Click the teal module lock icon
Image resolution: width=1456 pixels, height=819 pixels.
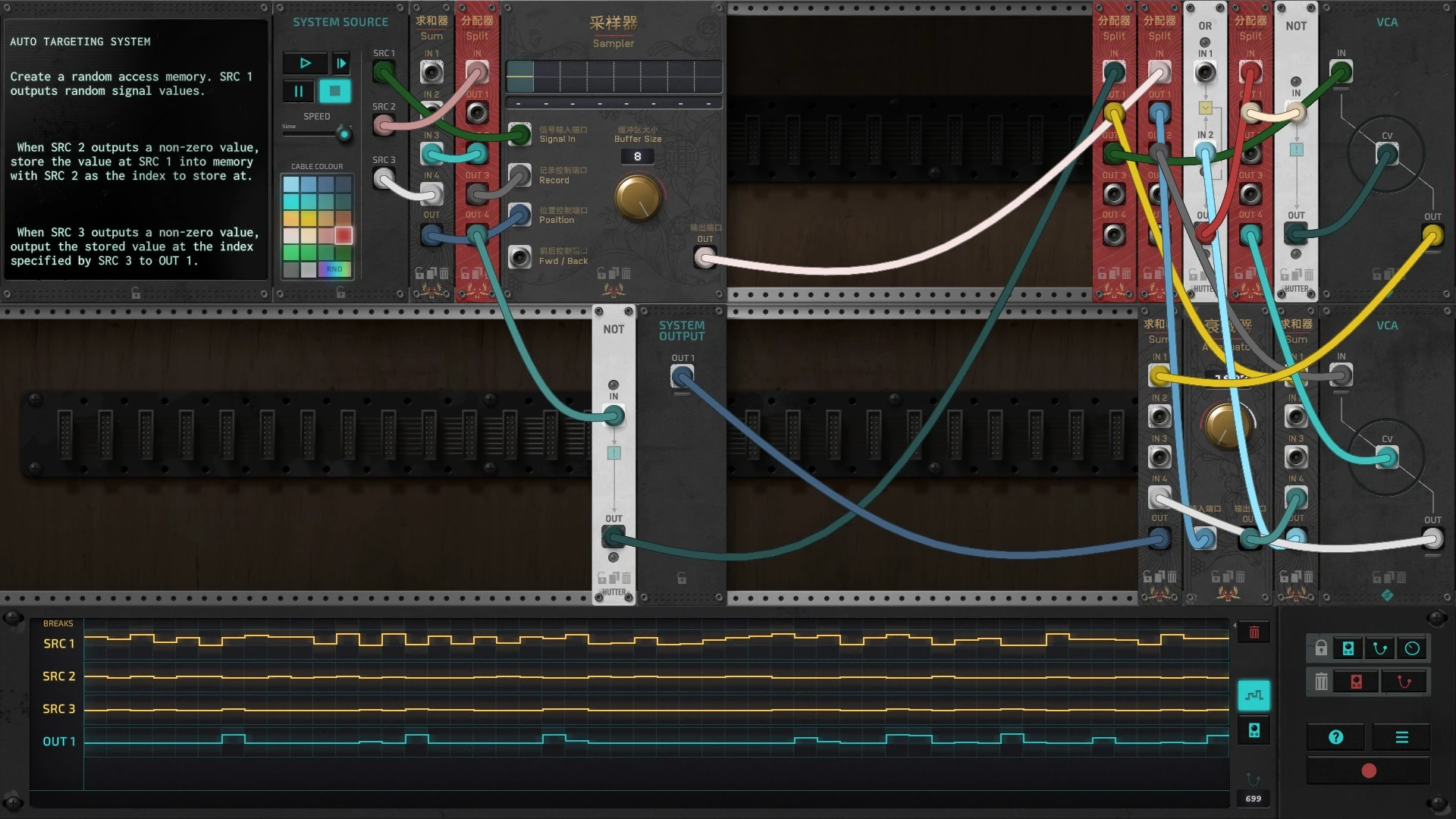pos(1348,648)
